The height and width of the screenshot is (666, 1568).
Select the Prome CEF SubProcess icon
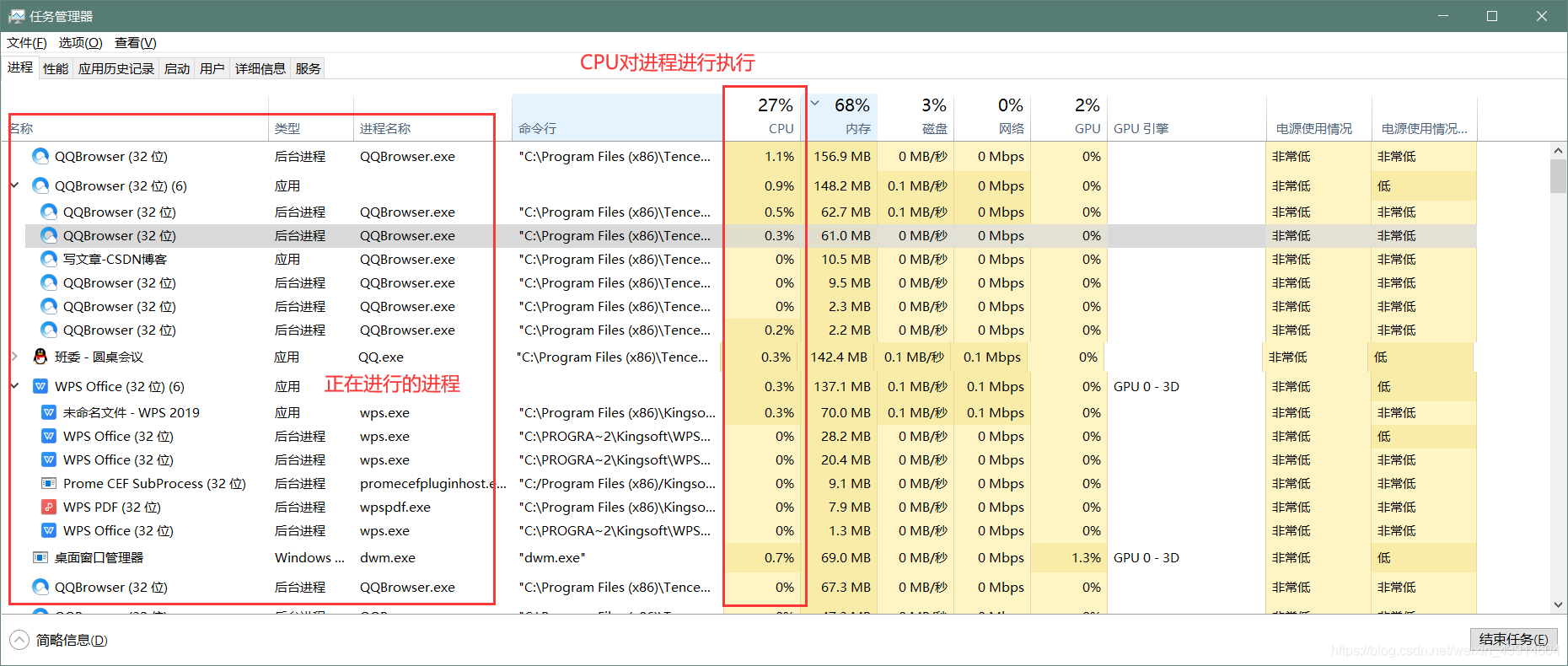(49, 483)
